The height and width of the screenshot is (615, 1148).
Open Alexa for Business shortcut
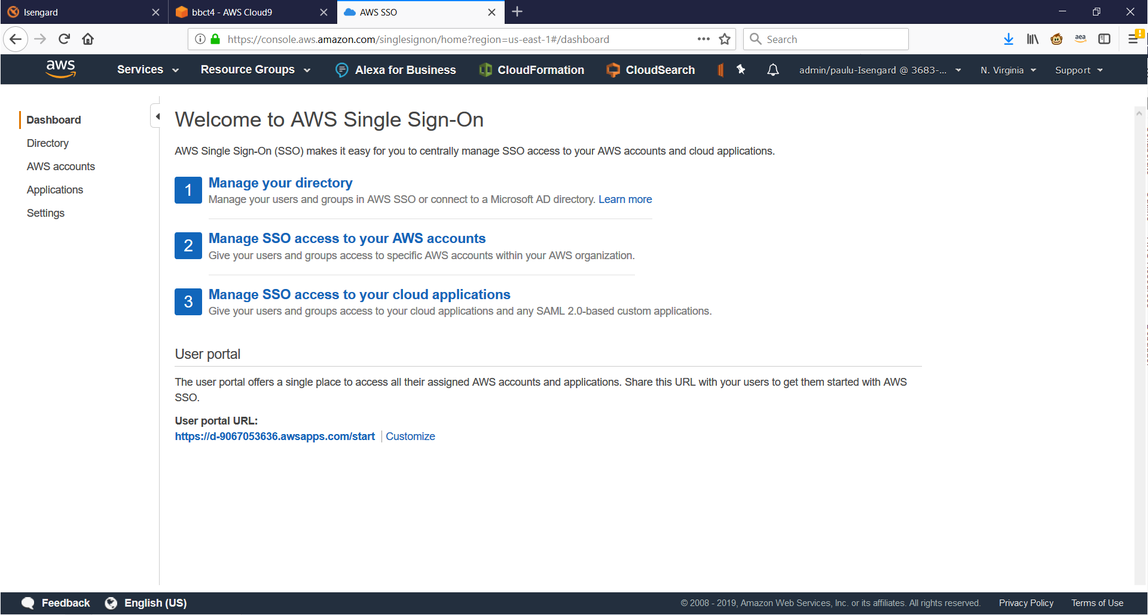395,70
